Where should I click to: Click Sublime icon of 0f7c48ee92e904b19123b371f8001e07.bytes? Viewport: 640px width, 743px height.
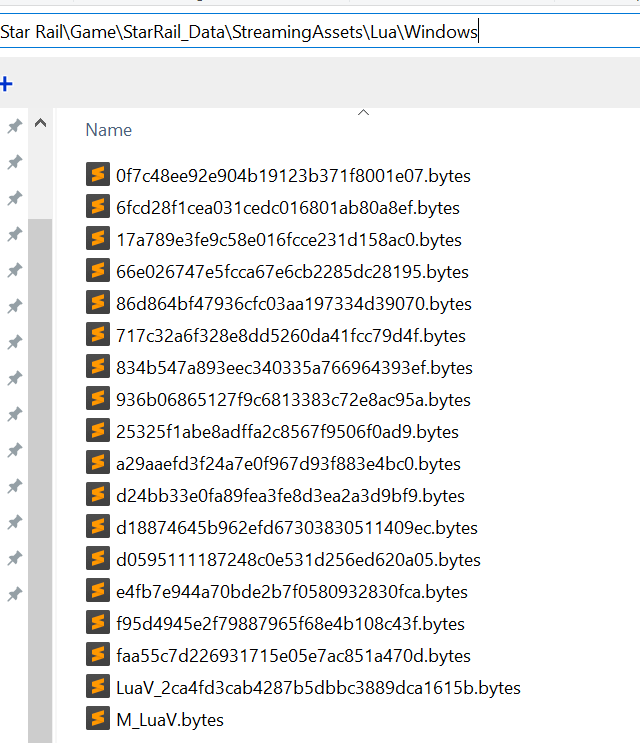click(x=98, y=174)
